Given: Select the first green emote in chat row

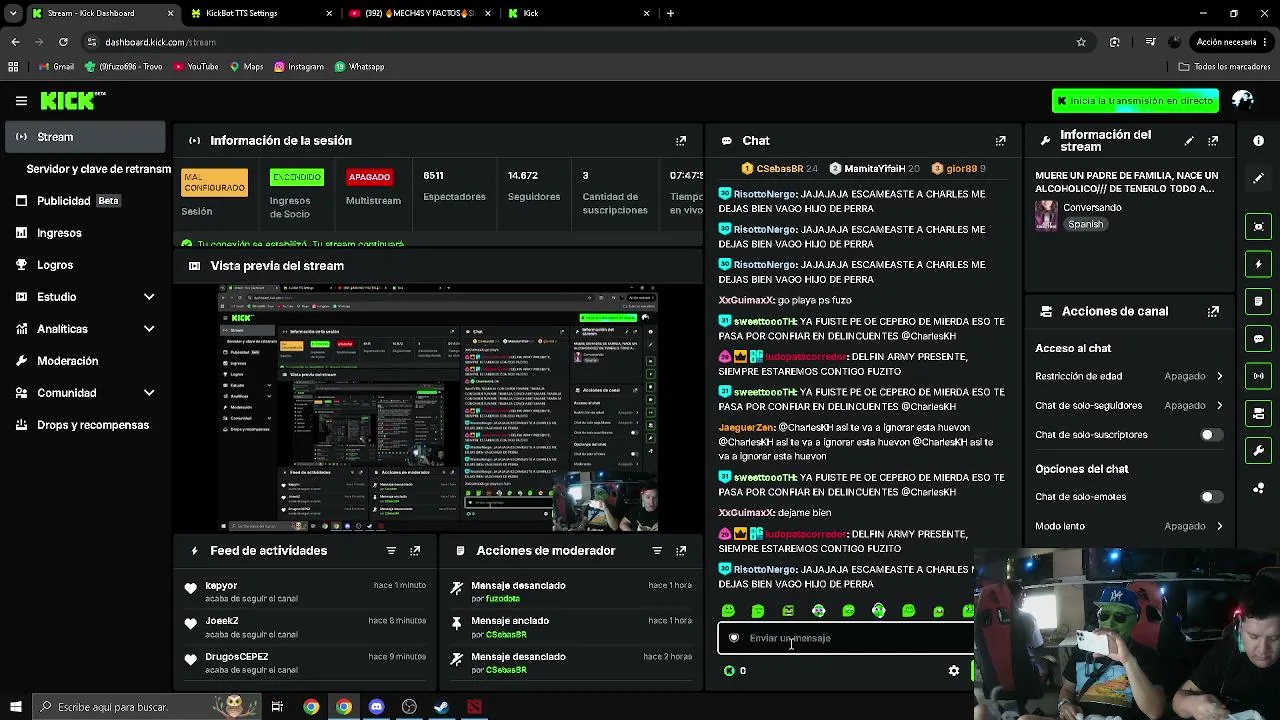Looking at the screenshot, I should click(x=728, y=611).
